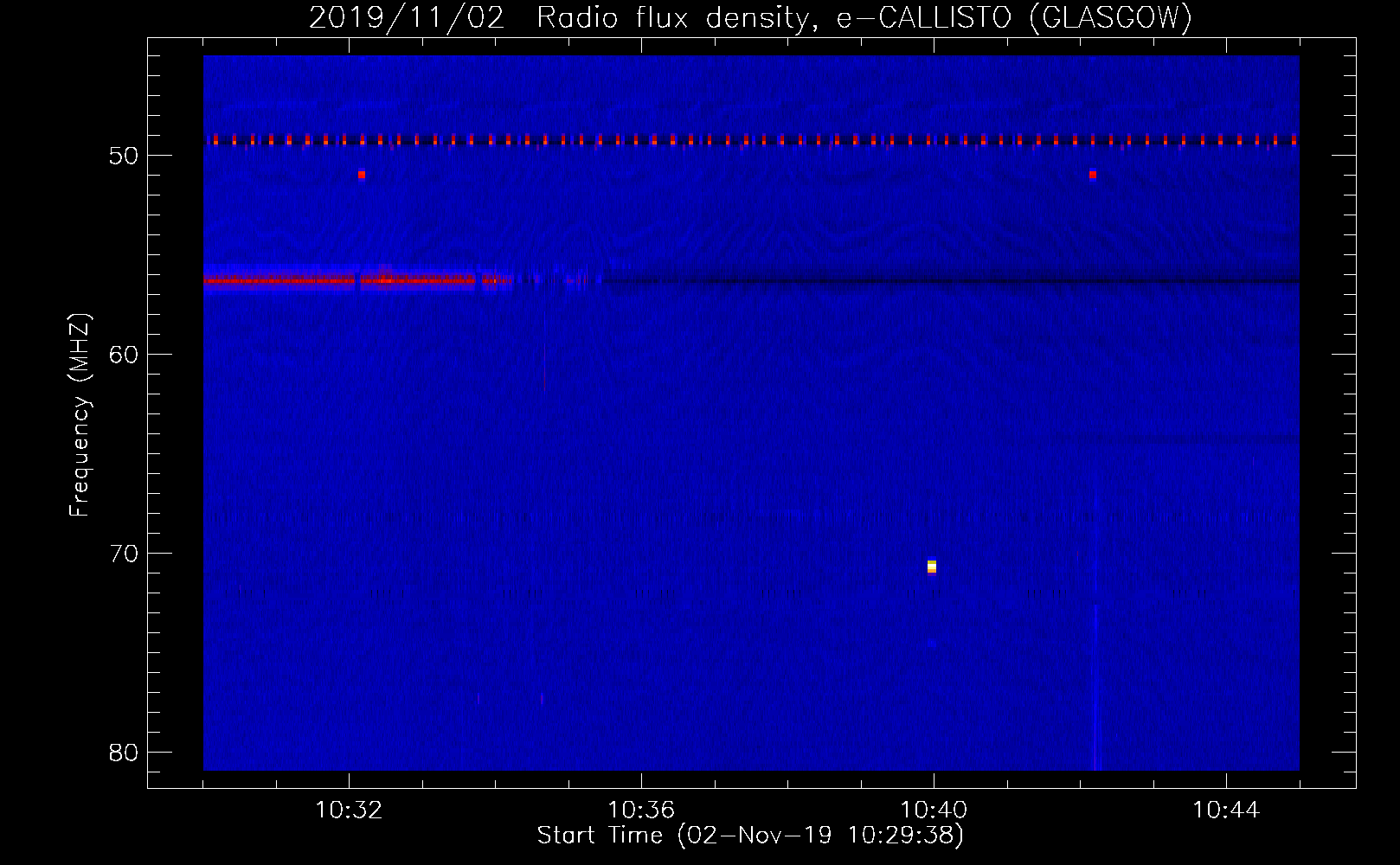1400x865 pixels.
Task: Click the red spot near 51 MHz at 10:42
Action: pos(1093,175)
